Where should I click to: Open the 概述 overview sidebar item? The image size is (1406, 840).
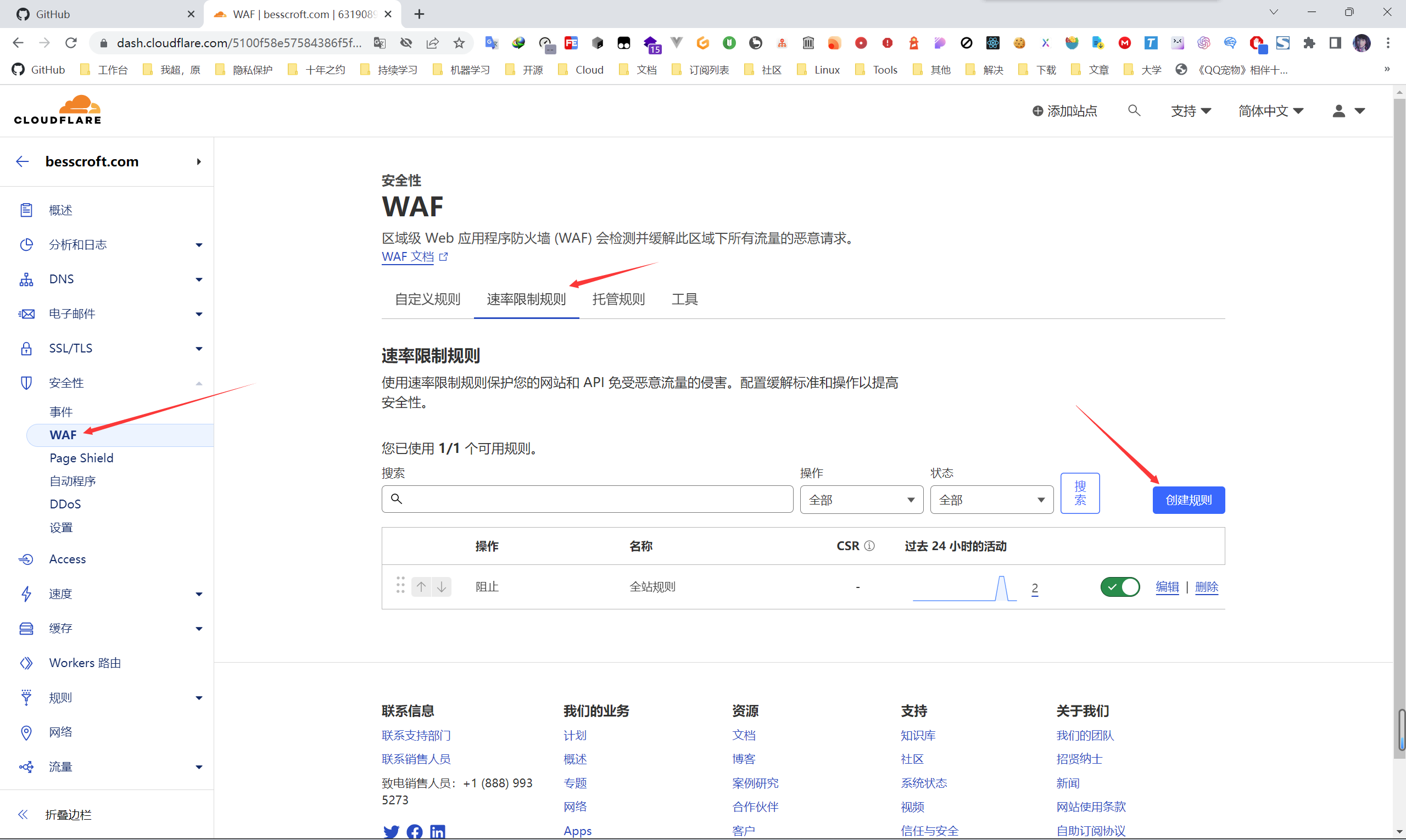pyautogui.click(x=60, y=210)
